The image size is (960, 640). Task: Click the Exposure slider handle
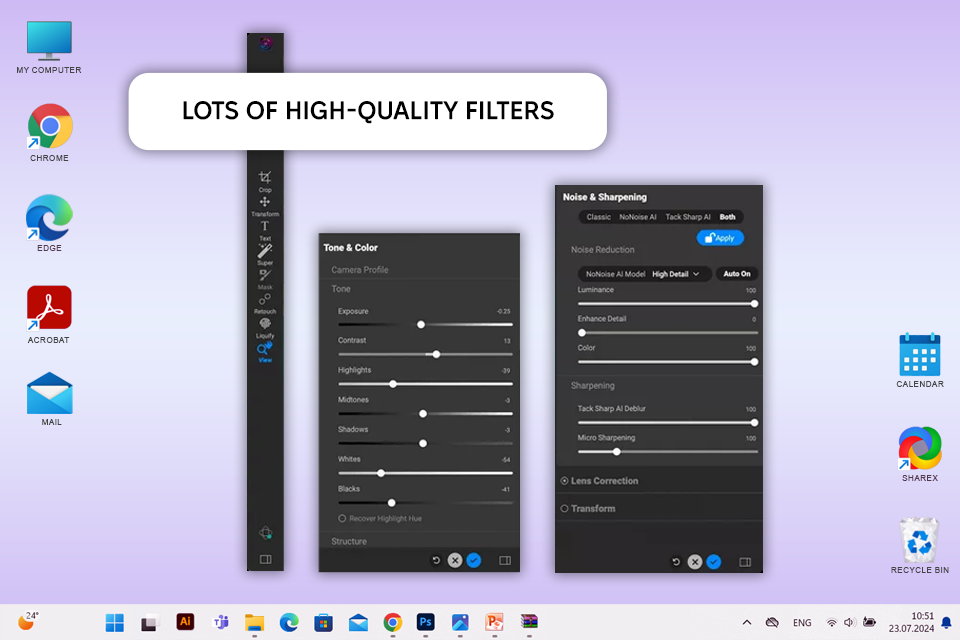(421, 324)
